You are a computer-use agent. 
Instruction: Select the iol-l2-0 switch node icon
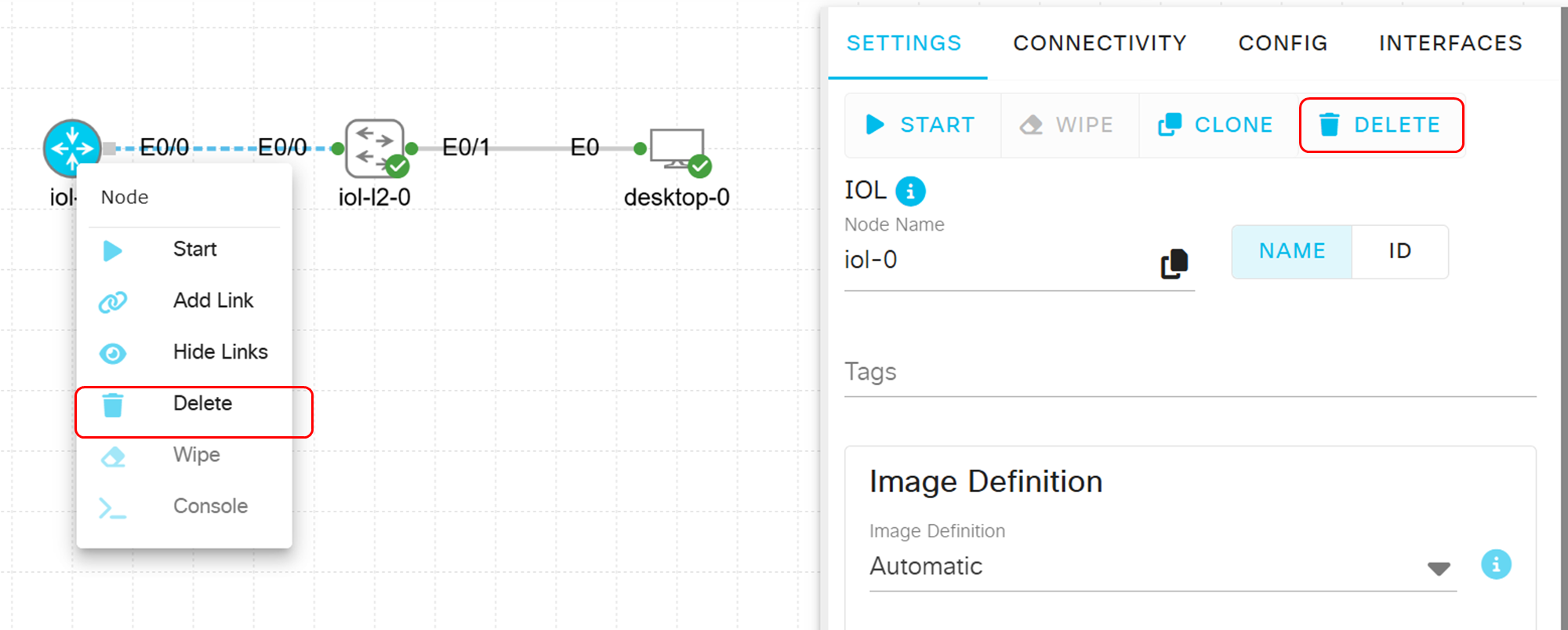tap(375, 147)
